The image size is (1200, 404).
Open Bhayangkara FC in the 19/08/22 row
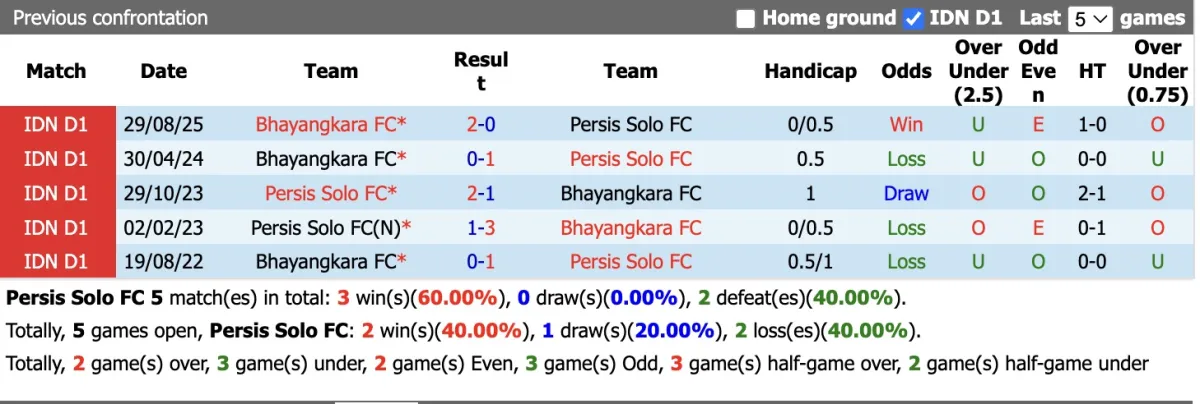[326, 262]
